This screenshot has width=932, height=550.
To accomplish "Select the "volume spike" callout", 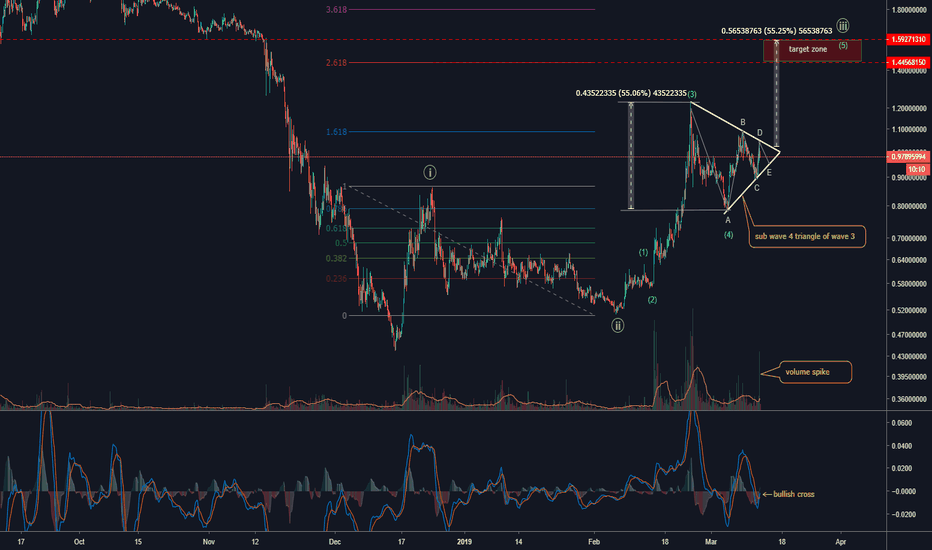I will coord(814,372).
